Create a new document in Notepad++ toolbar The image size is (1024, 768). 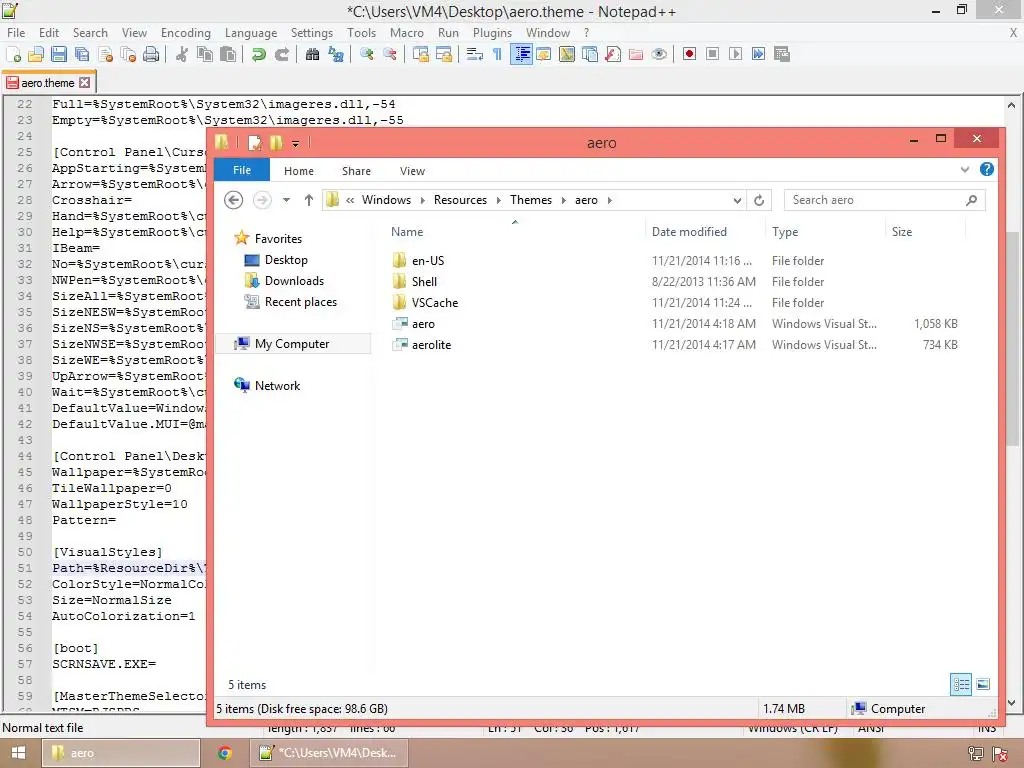pos(13,54)
